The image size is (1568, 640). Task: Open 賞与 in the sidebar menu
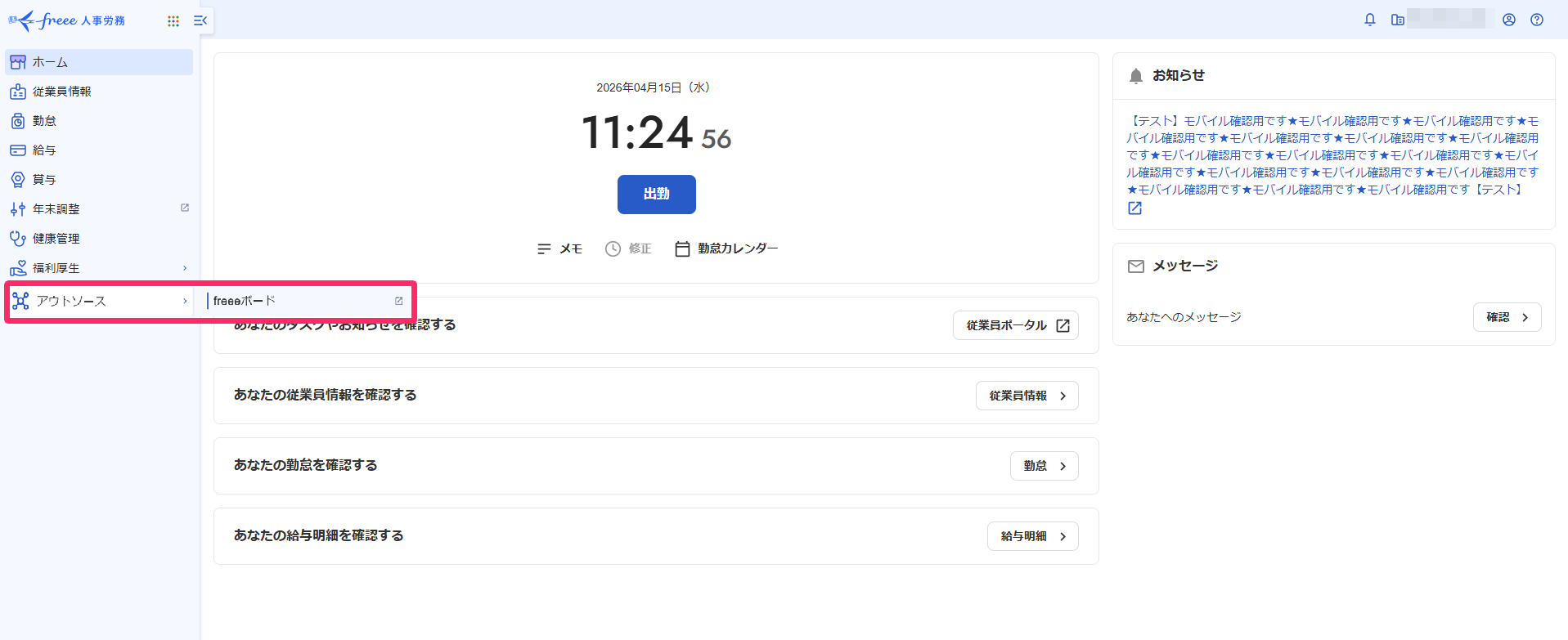coord(99,180)
